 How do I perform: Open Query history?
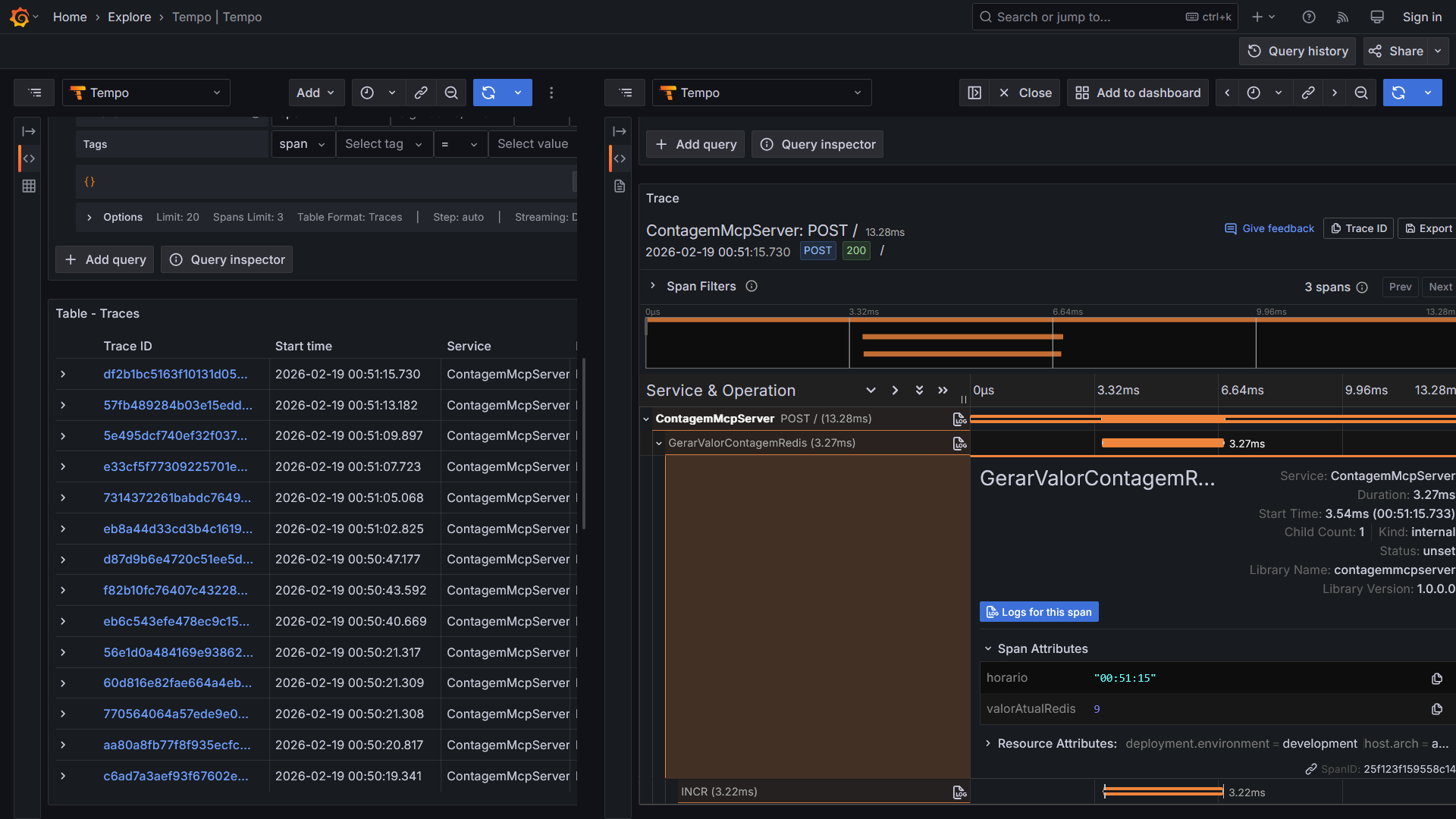[x=1298, y=52]
